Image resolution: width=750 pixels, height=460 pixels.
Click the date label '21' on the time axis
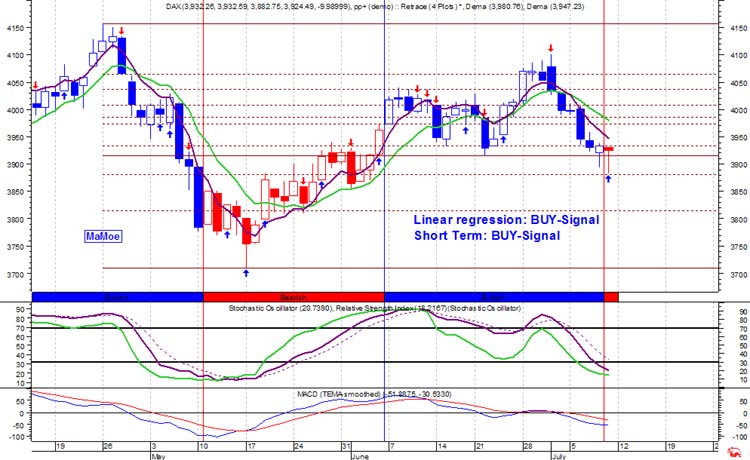pos(479,446)
